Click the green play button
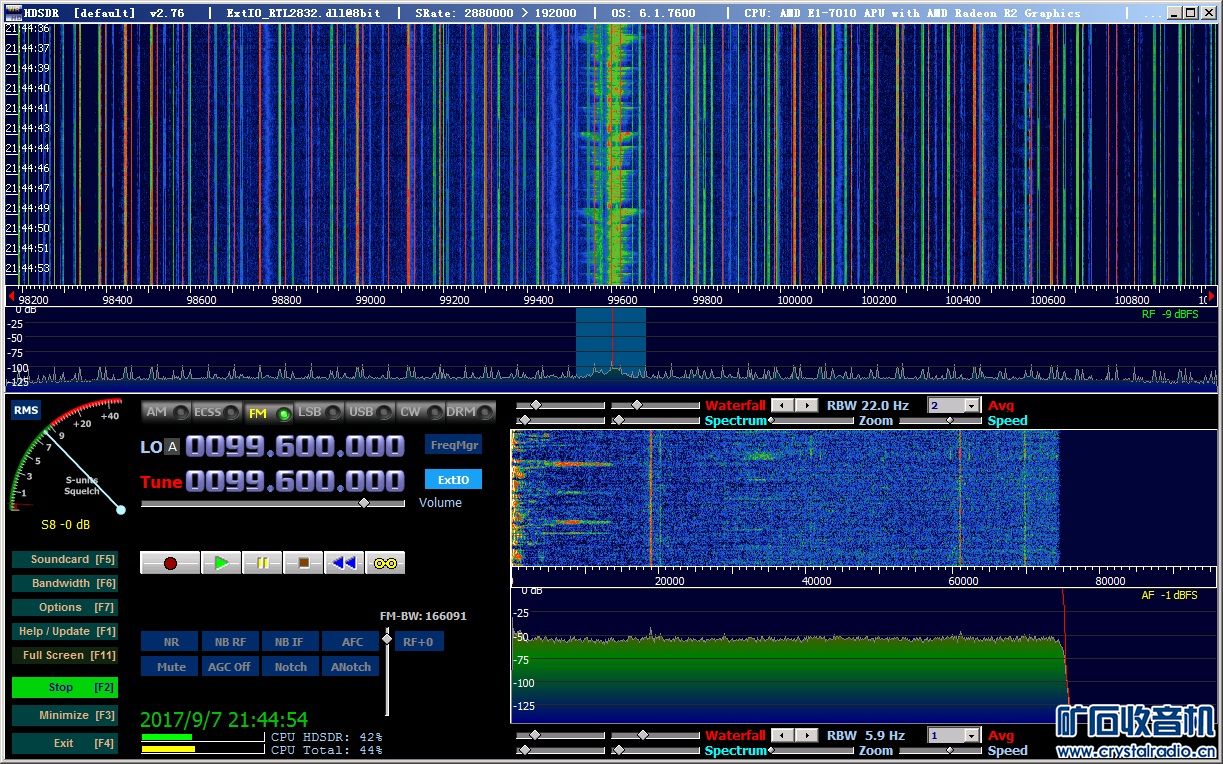 click(221, 563)
